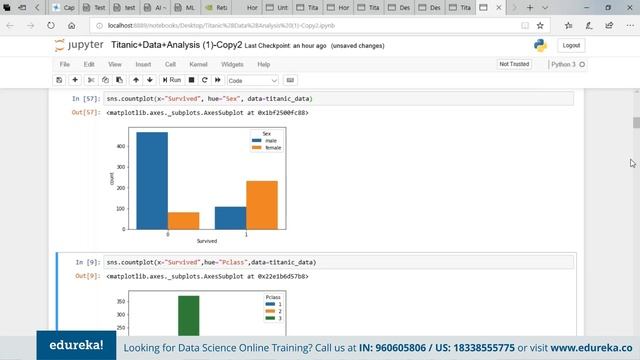Click the Sex countplot chart image
Viewport: 640px width, 360px height.
point(198,184)
